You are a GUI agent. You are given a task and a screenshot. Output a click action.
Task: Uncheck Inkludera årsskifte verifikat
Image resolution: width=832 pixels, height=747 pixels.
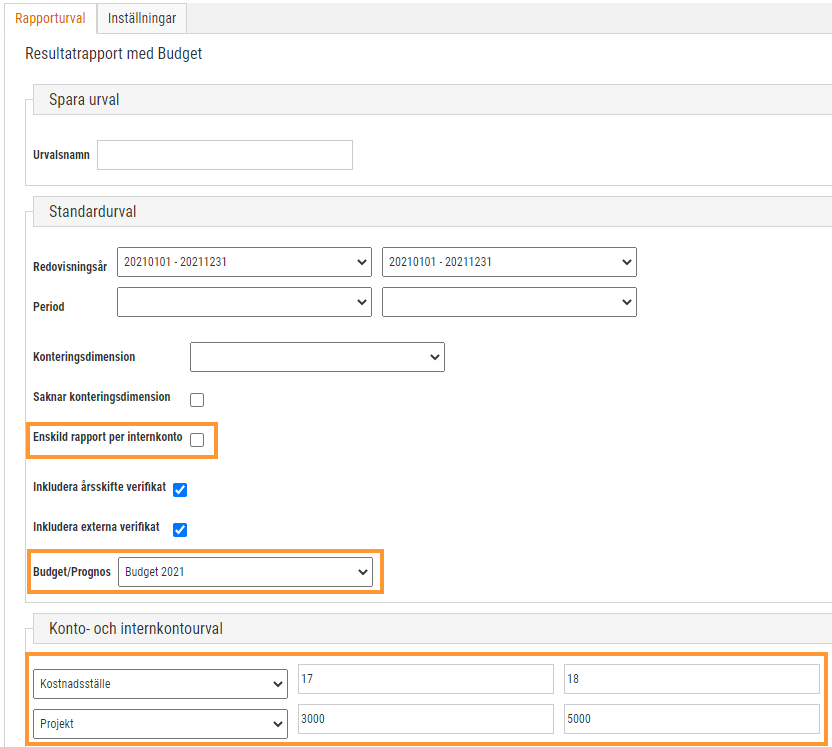(180, 490)
